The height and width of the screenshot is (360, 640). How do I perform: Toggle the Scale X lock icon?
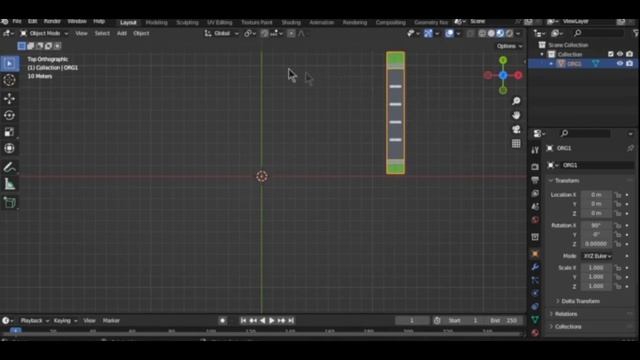click(618, 268)
